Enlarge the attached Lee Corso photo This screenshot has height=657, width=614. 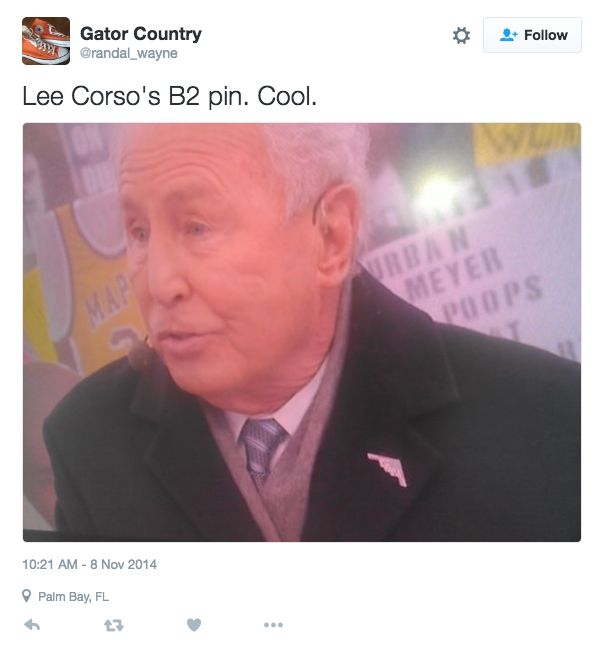pos(302,332)
